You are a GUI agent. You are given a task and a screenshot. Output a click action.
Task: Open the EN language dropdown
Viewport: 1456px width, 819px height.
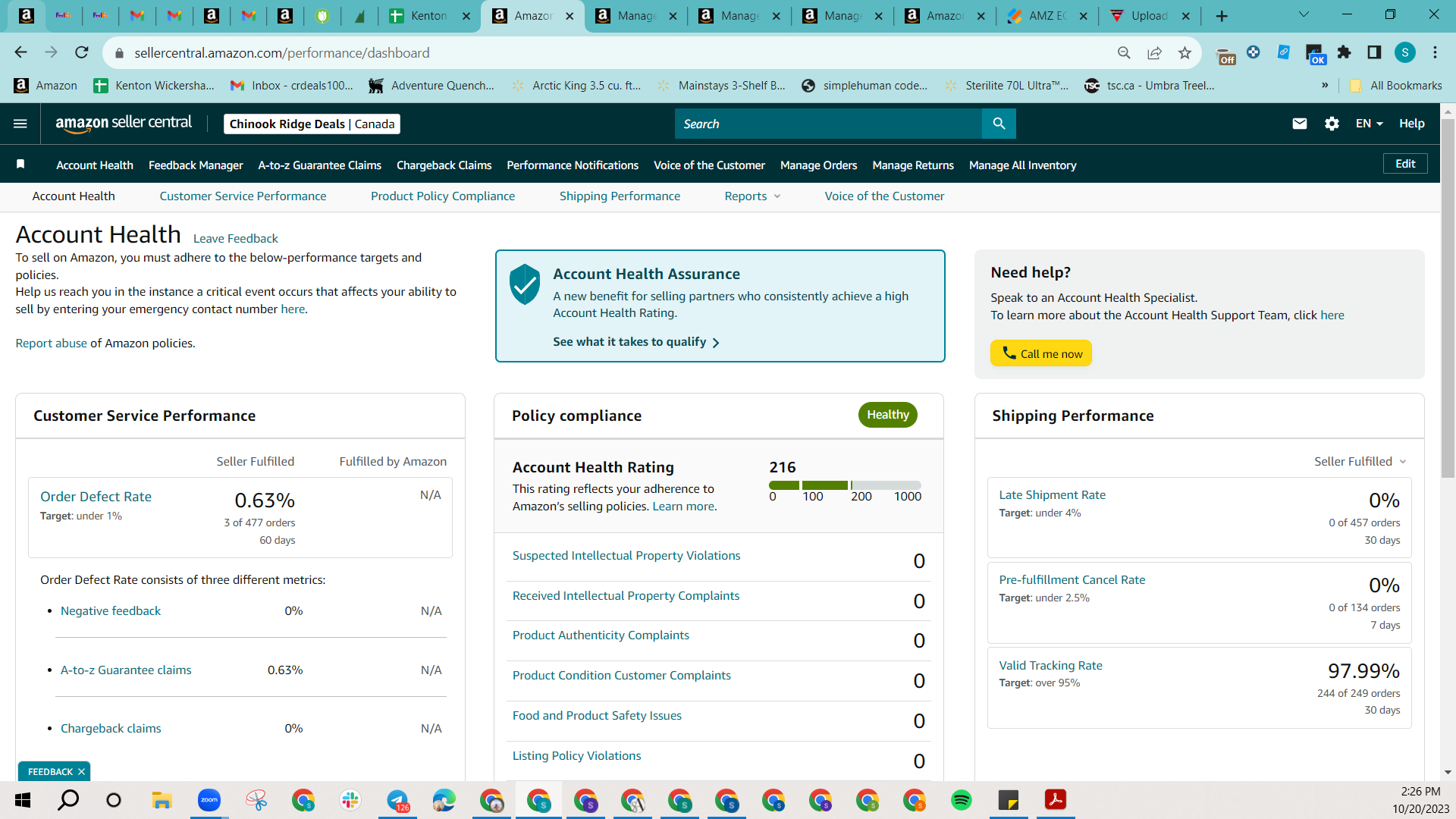click(x=1370, y=124)
